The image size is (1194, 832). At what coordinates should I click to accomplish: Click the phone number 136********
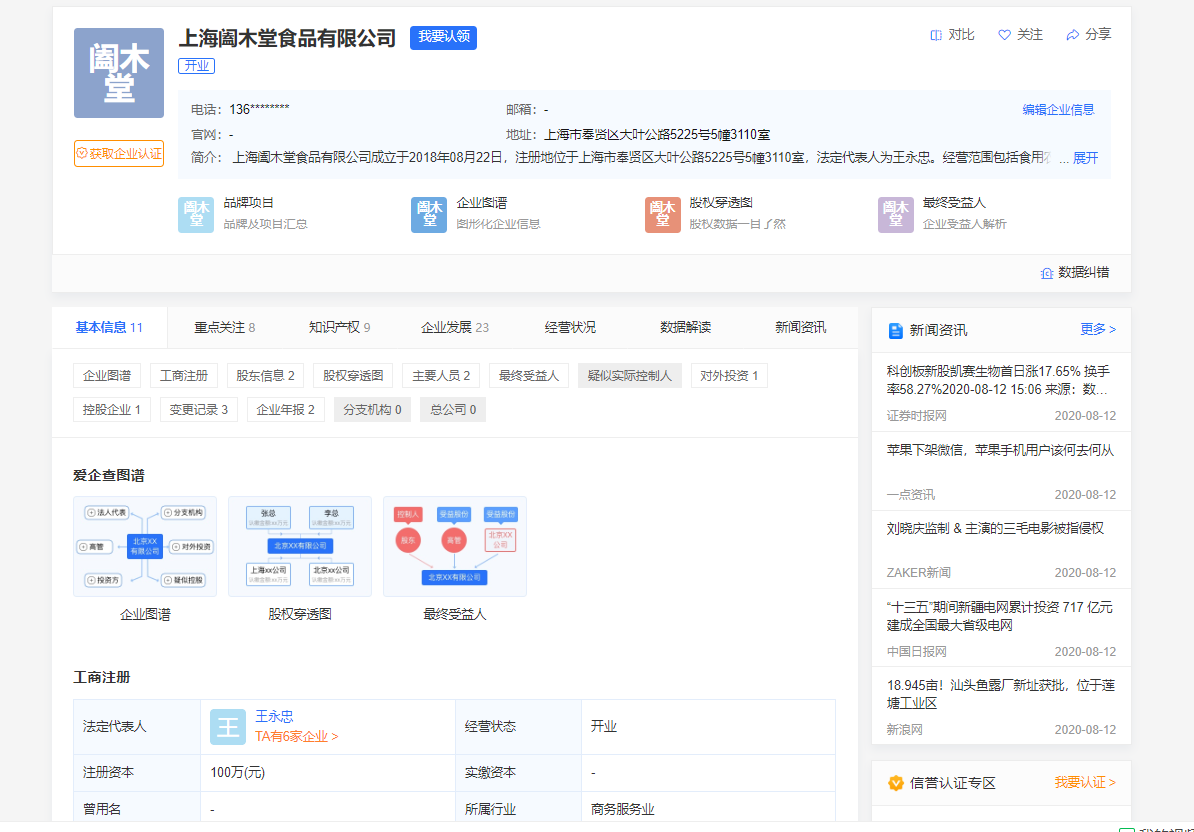tap(259, 110)
